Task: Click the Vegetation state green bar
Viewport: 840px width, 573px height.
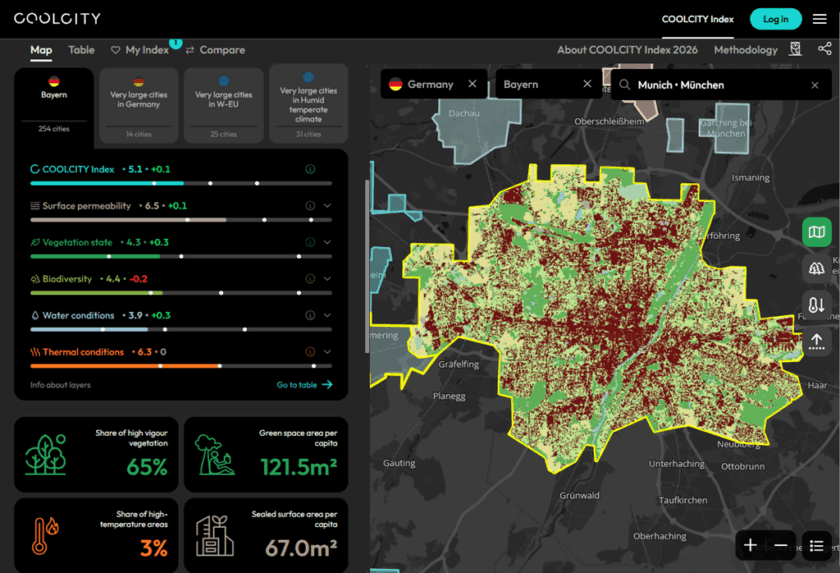Action: (181, 256)
